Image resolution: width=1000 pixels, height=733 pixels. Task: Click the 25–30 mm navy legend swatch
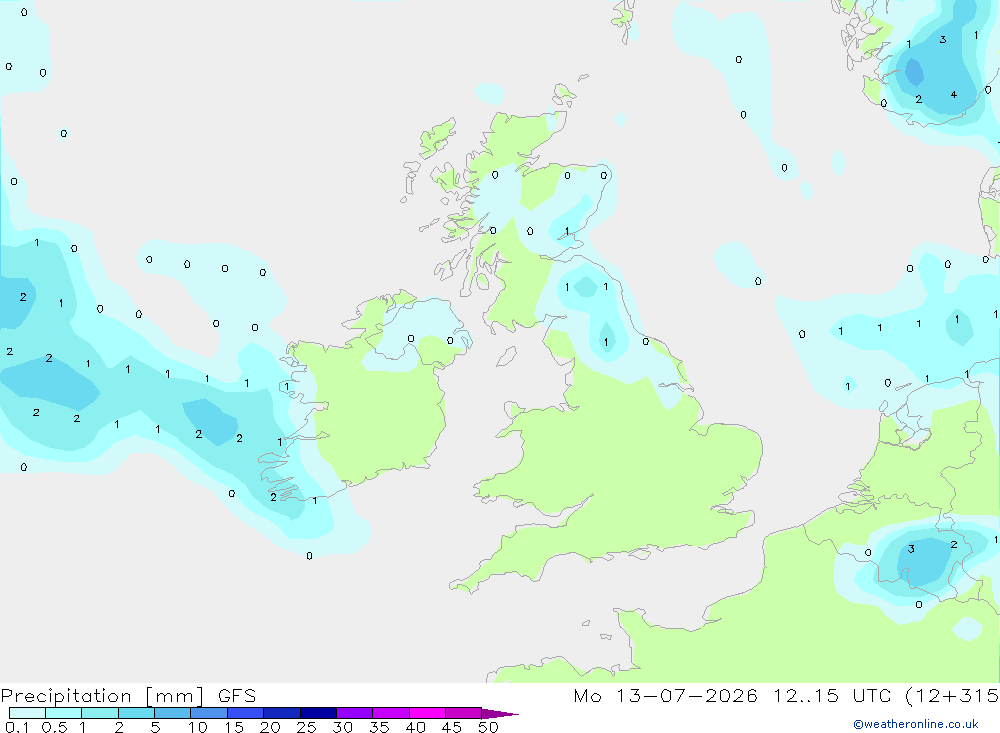pos(318,713)
